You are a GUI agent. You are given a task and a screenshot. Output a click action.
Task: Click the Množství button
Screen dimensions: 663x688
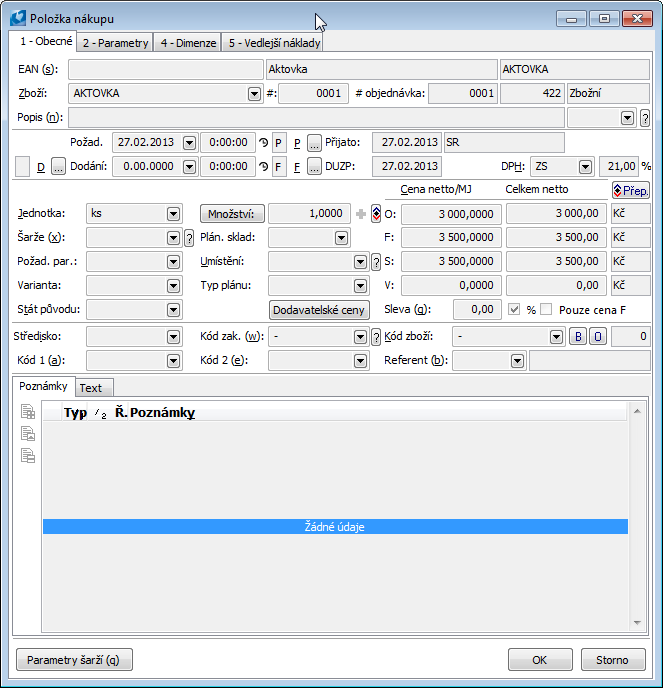pos(232,214)
